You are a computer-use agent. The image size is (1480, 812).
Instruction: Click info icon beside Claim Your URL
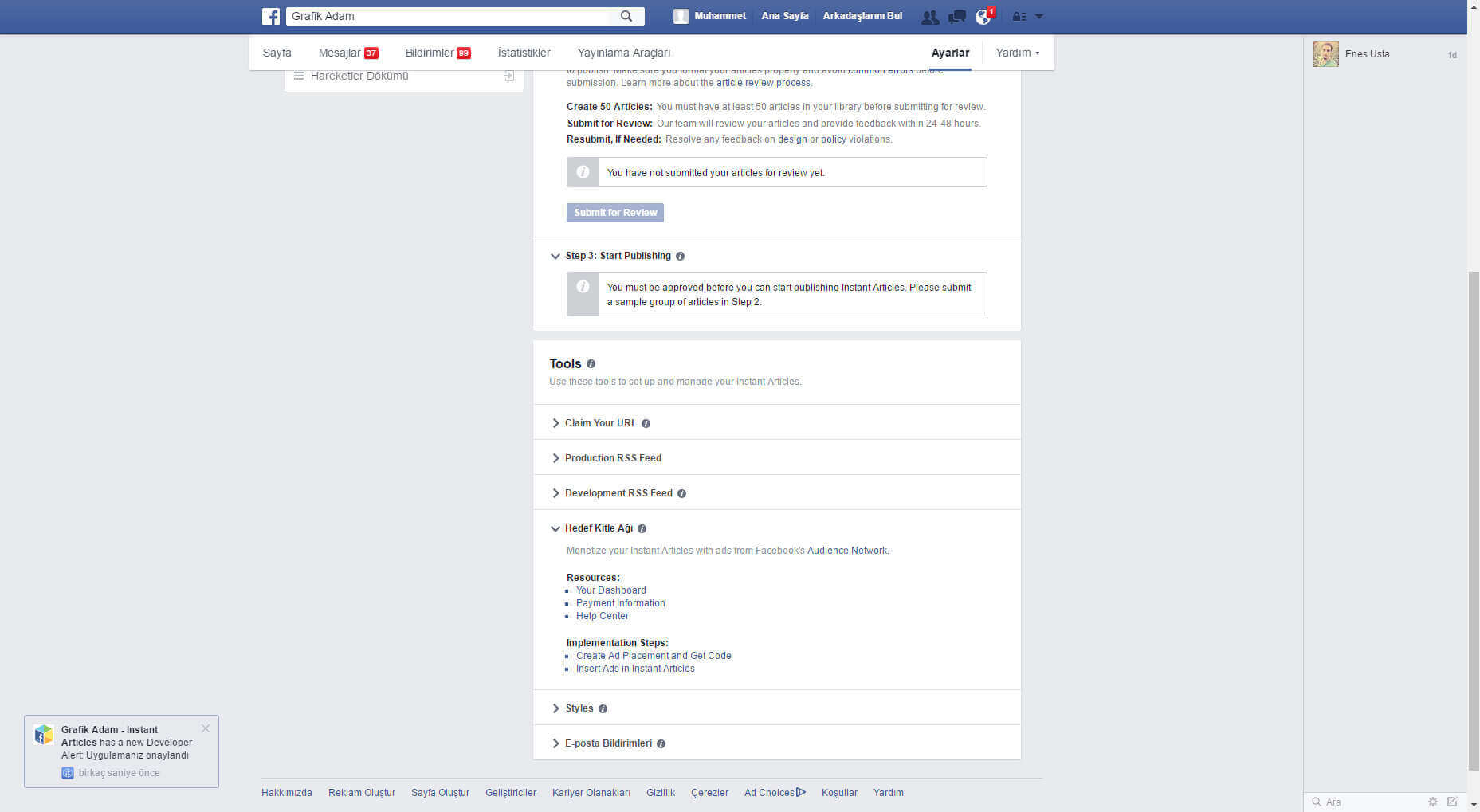pyautogui.click(x=646, y=424)
